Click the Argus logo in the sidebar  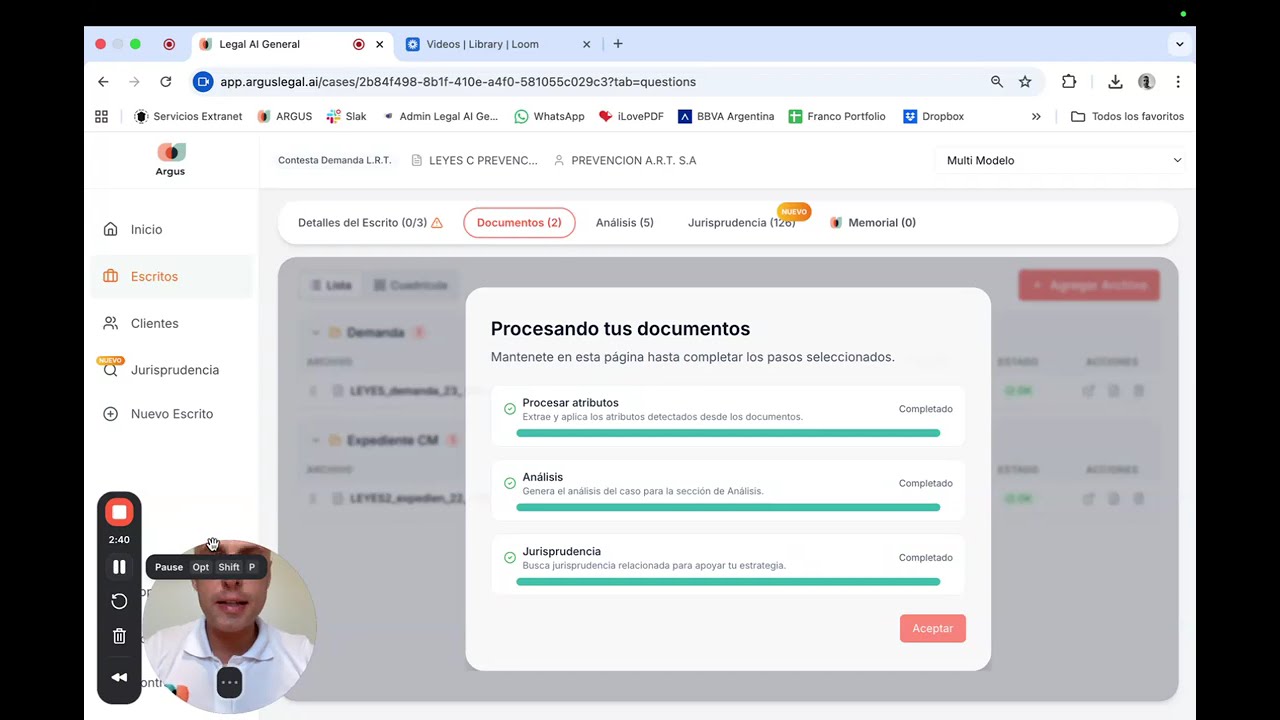[171, 160]
